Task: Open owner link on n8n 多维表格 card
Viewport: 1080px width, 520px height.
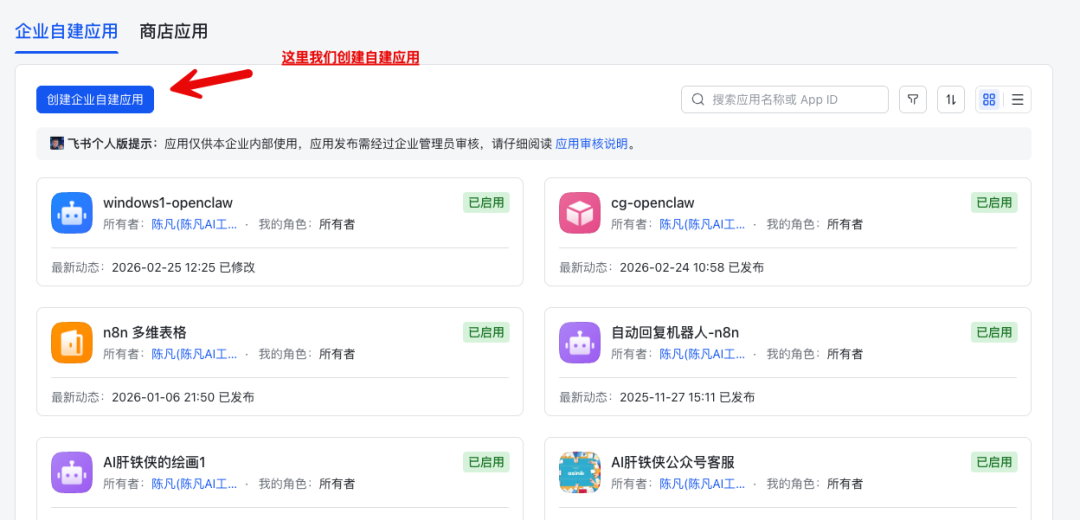Action: (x=194, y=354)
